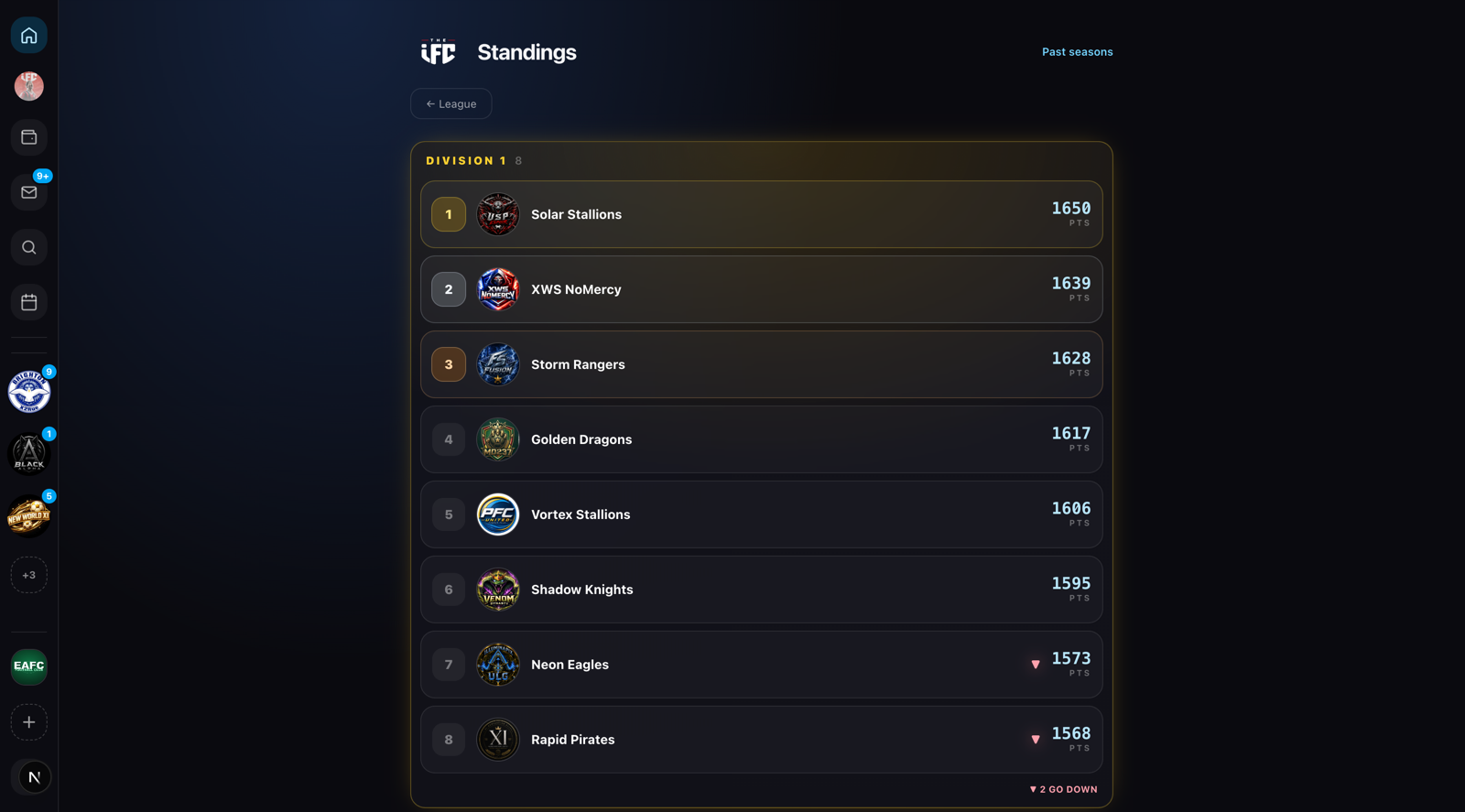
Task: Click the IFC logo next to Standings
Action: tap(439, 52)
